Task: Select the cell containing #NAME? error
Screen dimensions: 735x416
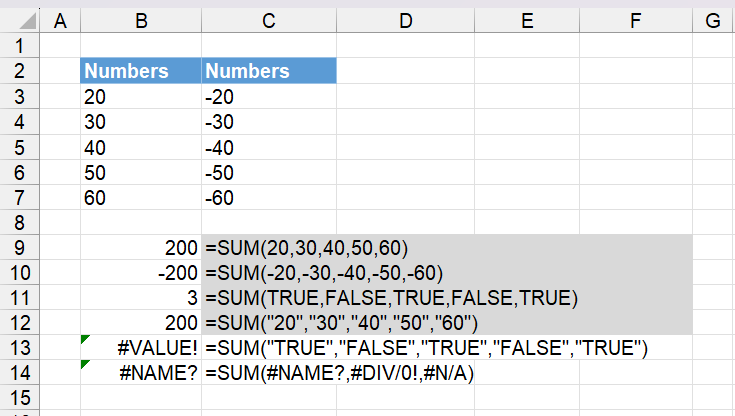Action: [141, 373]
